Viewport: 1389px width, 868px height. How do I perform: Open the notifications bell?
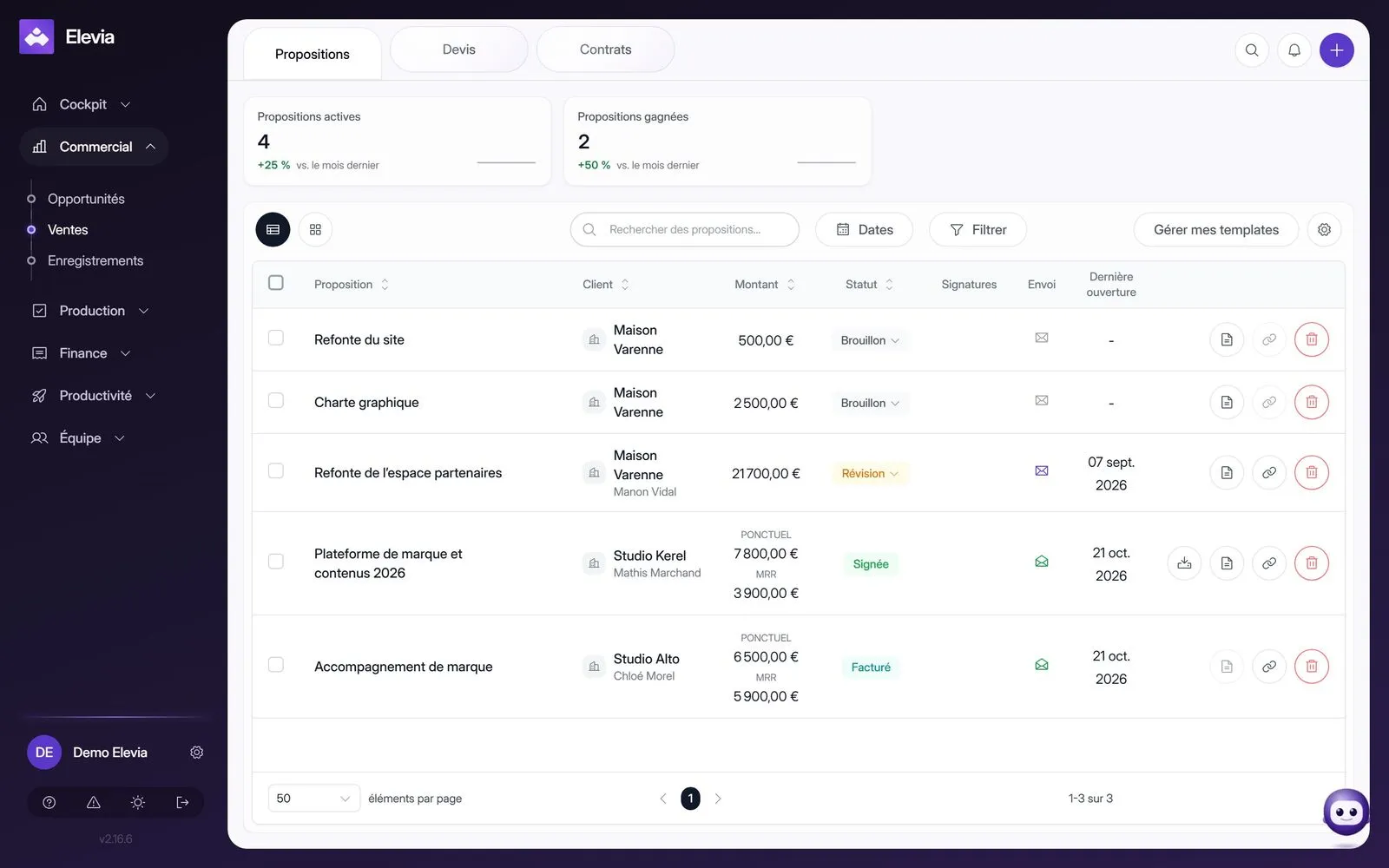click(x=1294, y=50)
